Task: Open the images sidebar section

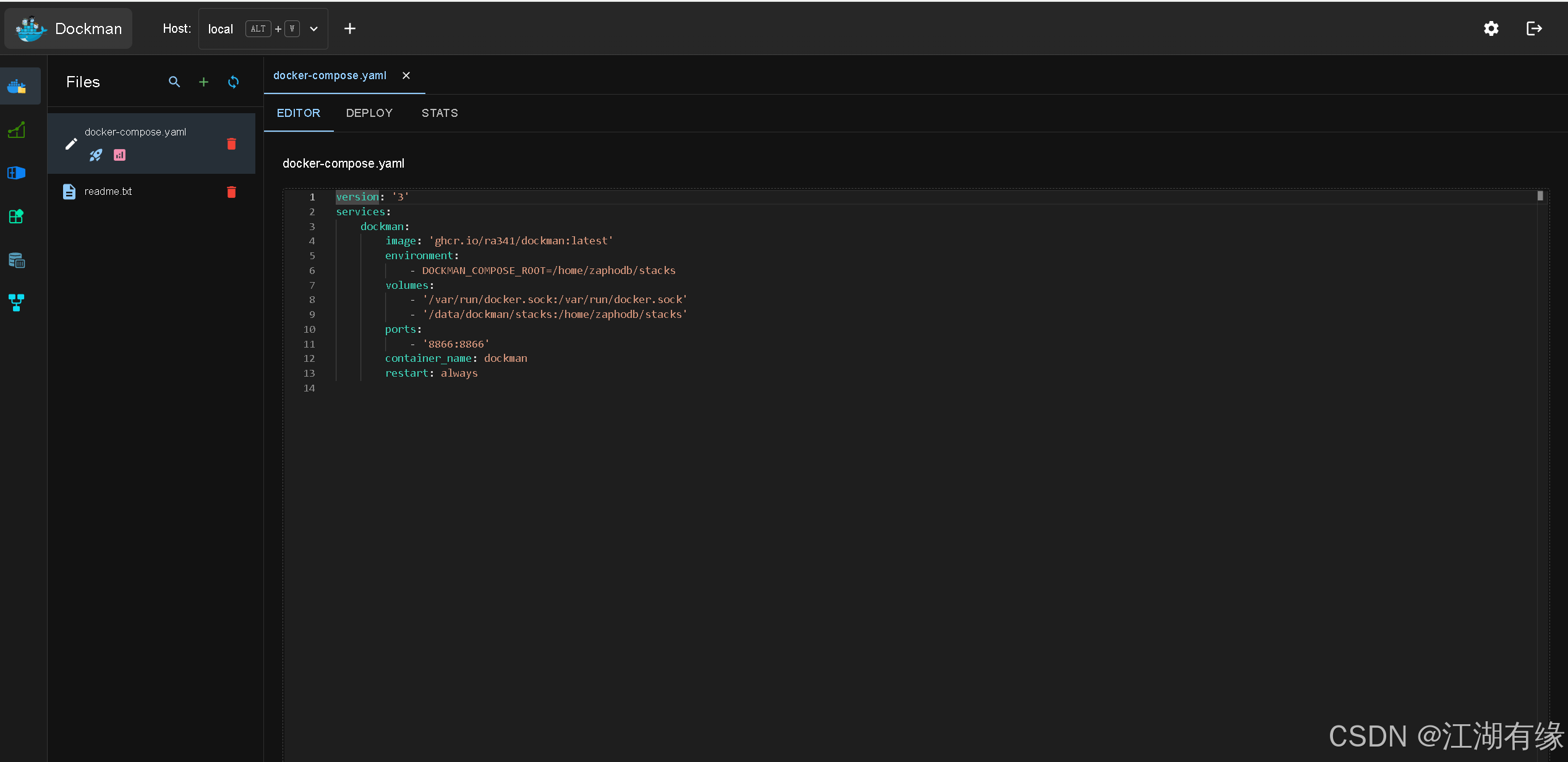Action: 17,216
